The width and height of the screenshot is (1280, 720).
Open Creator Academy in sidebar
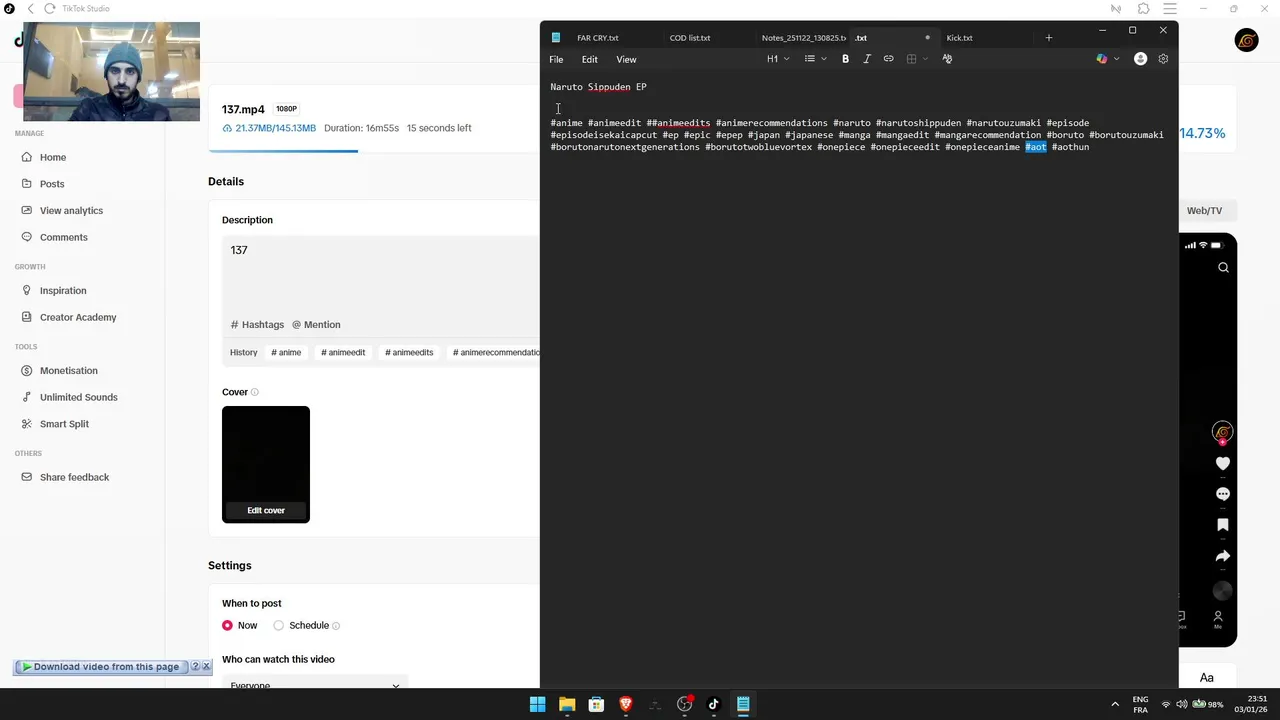point(78,317)
